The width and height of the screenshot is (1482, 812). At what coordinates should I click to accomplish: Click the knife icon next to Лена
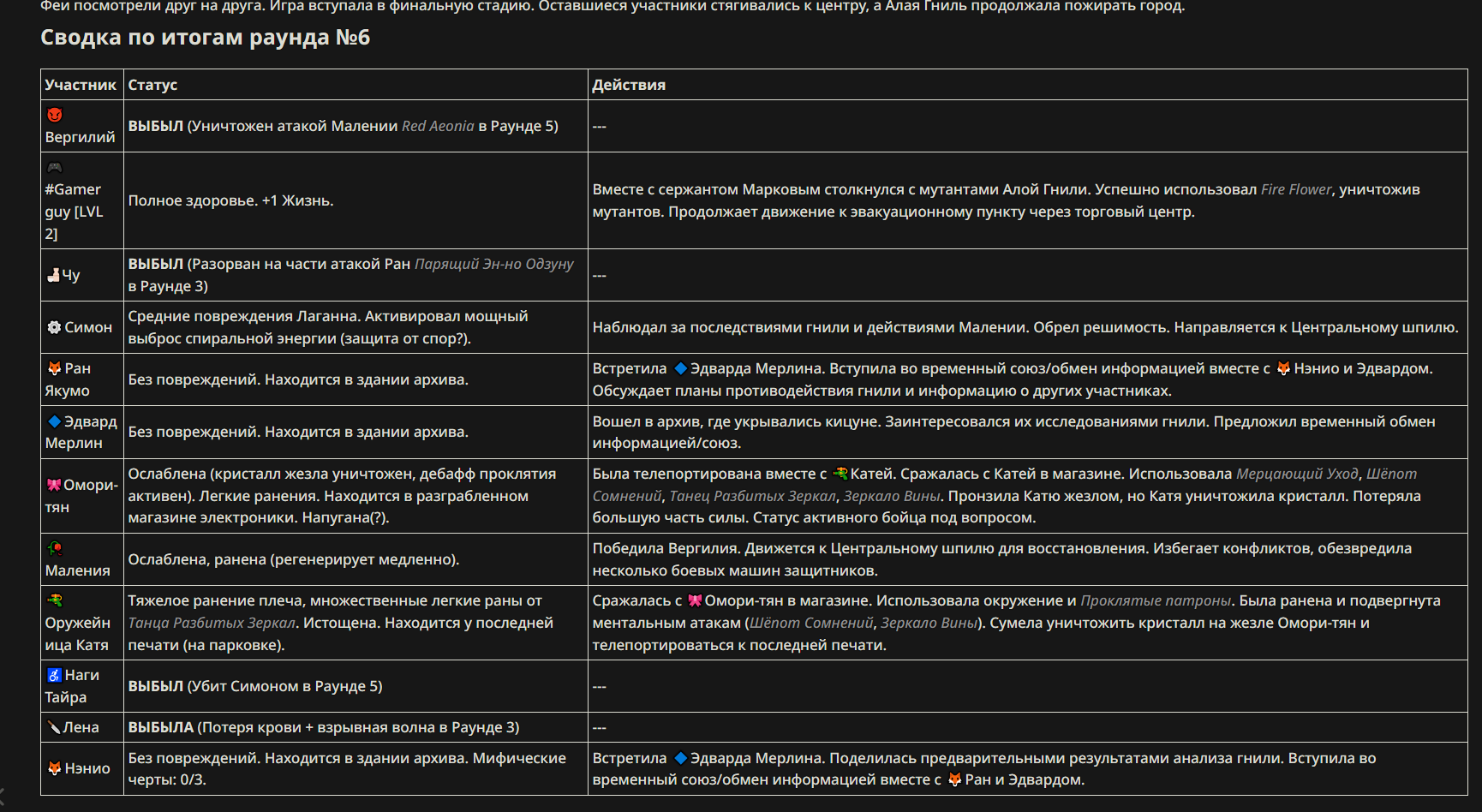[x=54, y=727]
